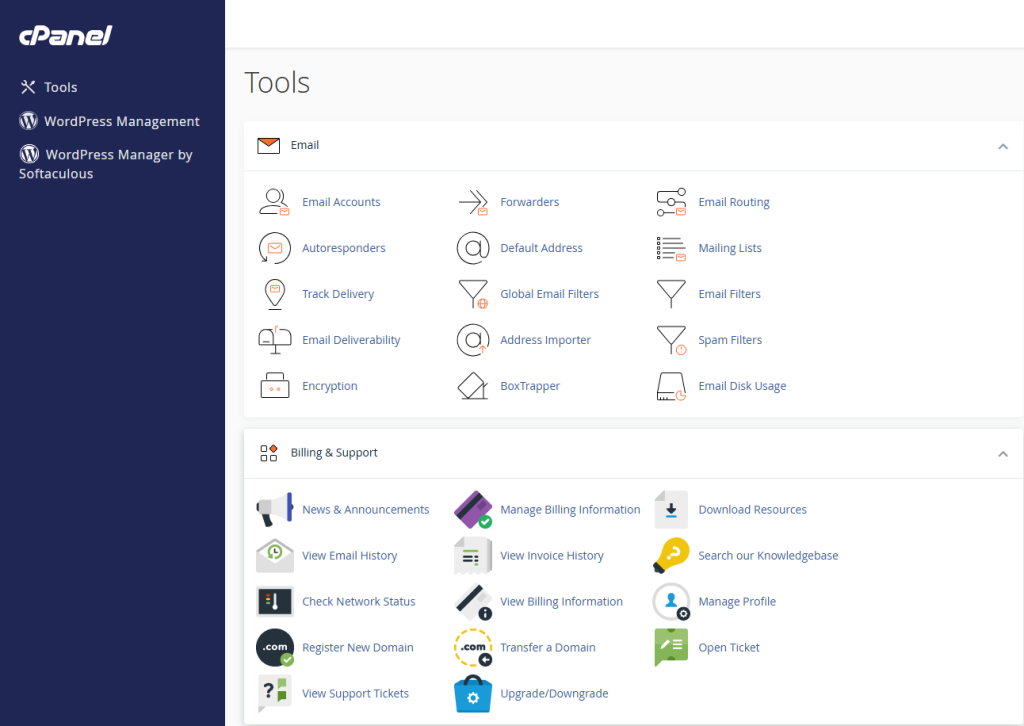1024x726 pixels.
Task: Collapse the Billing & Support section chevron
Action: tap(1002, 454)
